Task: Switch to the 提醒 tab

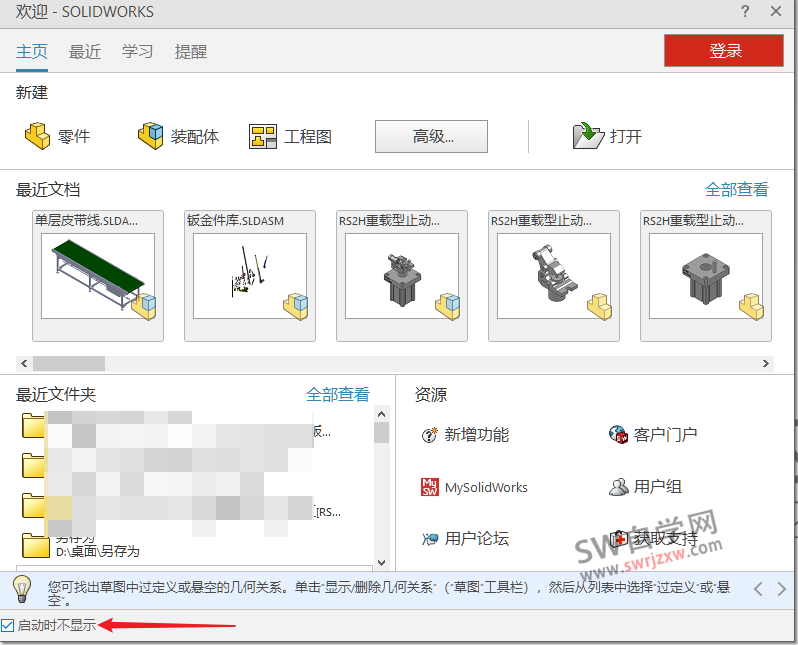Action: click(x=191, y=51)
